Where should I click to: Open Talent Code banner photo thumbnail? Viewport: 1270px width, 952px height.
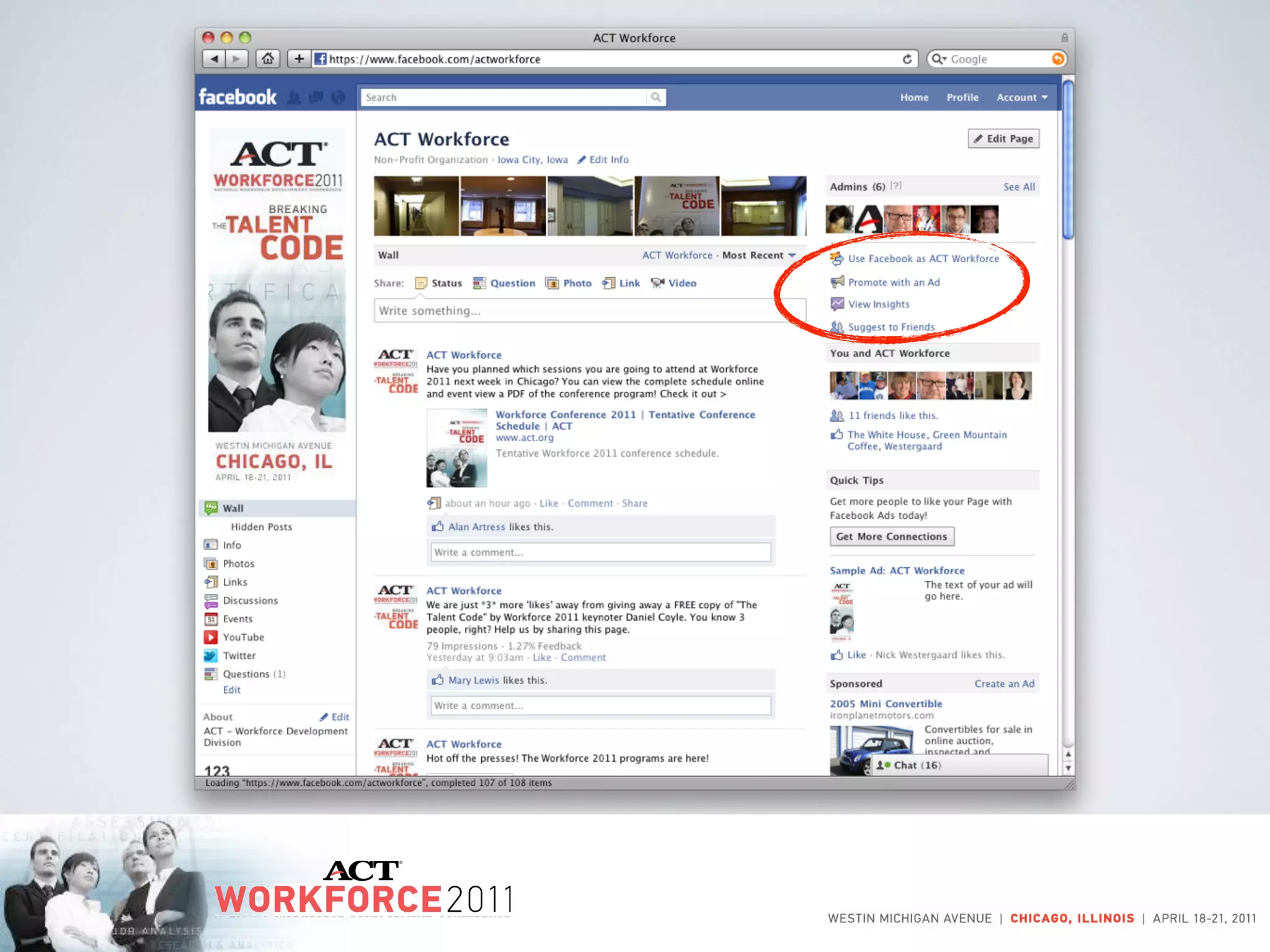point(677,206)
